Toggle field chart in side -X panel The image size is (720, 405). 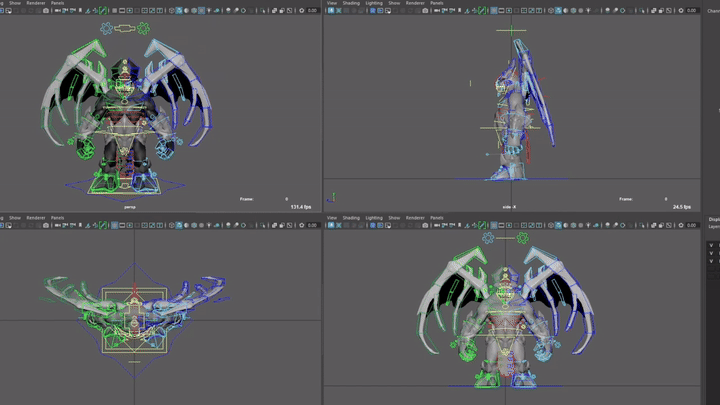[523, 10]
